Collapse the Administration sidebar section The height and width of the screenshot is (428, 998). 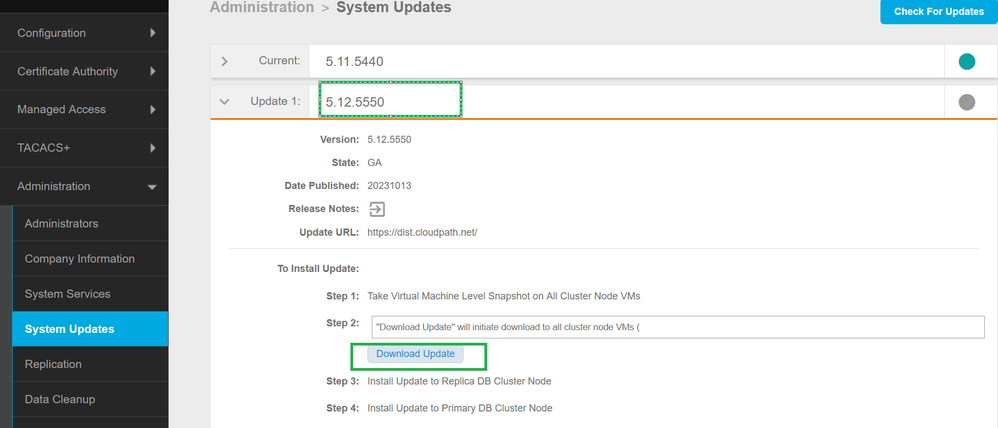(84, 186)
